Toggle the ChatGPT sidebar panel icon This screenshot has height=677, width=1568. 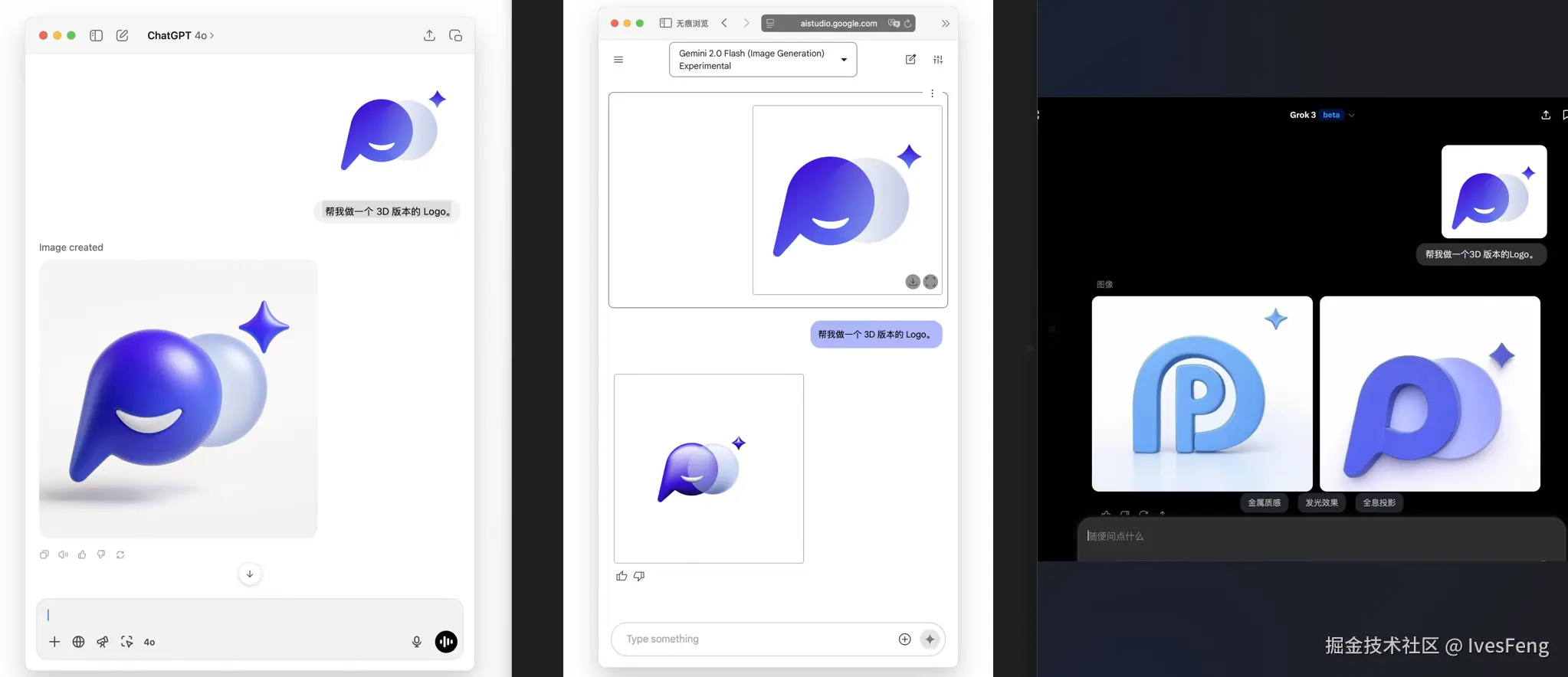tap(96, 35)
